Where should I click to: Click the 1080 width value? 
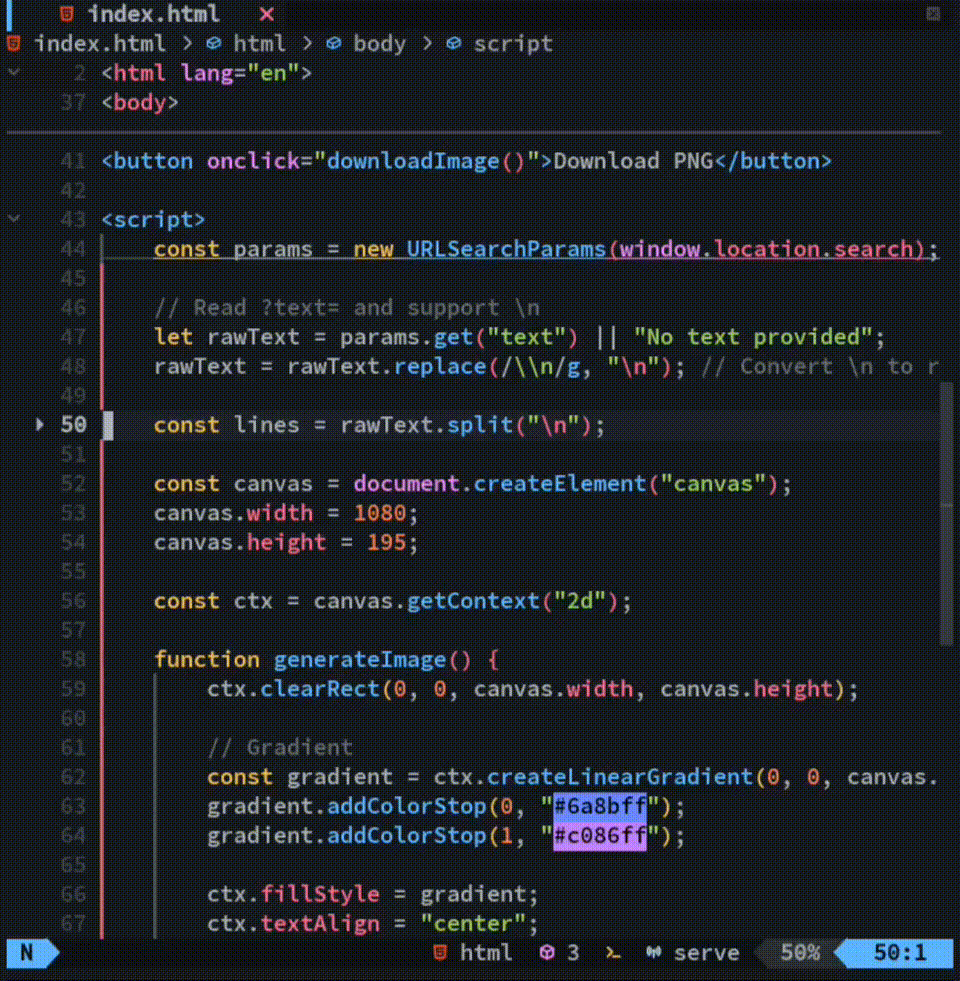[x=379, y=513]
